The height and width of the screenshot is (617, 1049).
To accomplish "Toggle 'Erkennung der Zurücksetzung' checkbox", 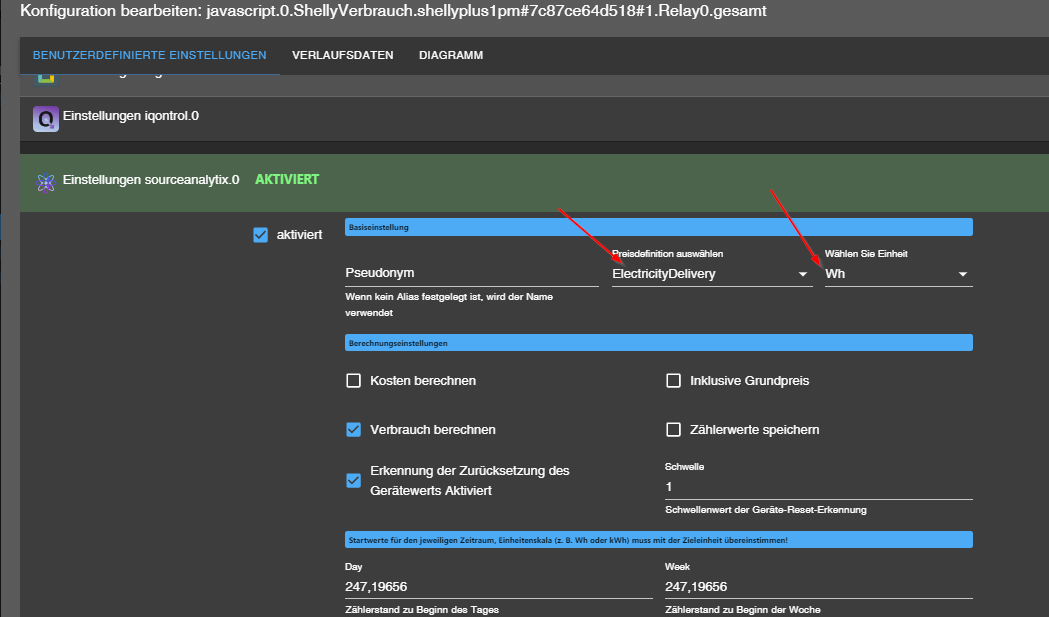I will tap(353, 480).
